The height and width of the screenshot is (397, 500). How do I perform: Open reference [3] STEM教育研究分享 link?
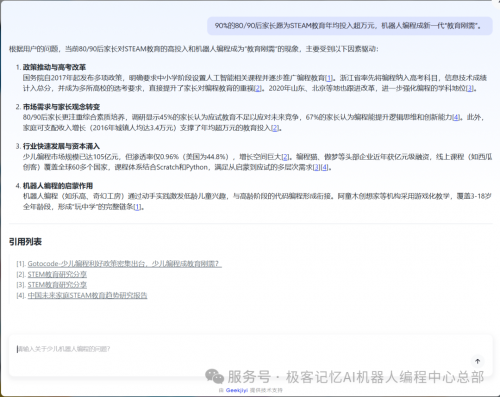57,285
